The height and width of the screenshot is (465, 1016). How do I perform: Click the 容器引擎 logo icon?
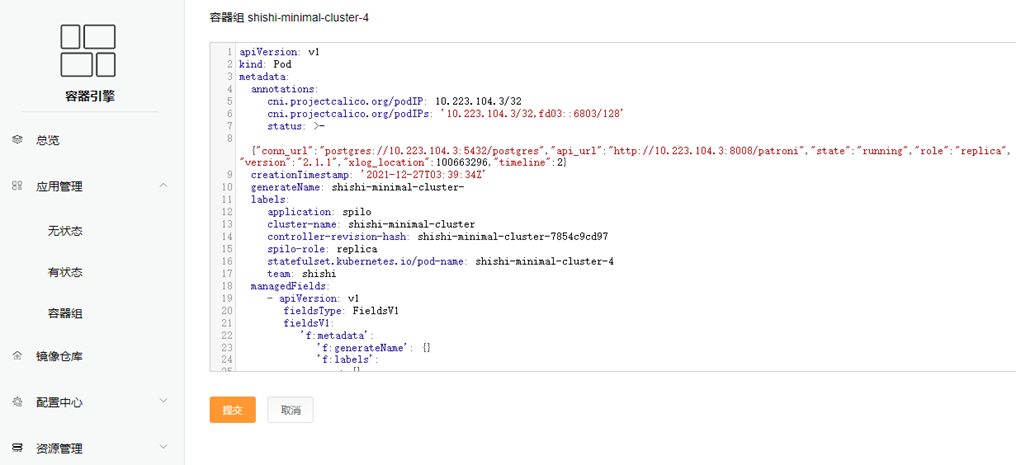coord(88,51)
